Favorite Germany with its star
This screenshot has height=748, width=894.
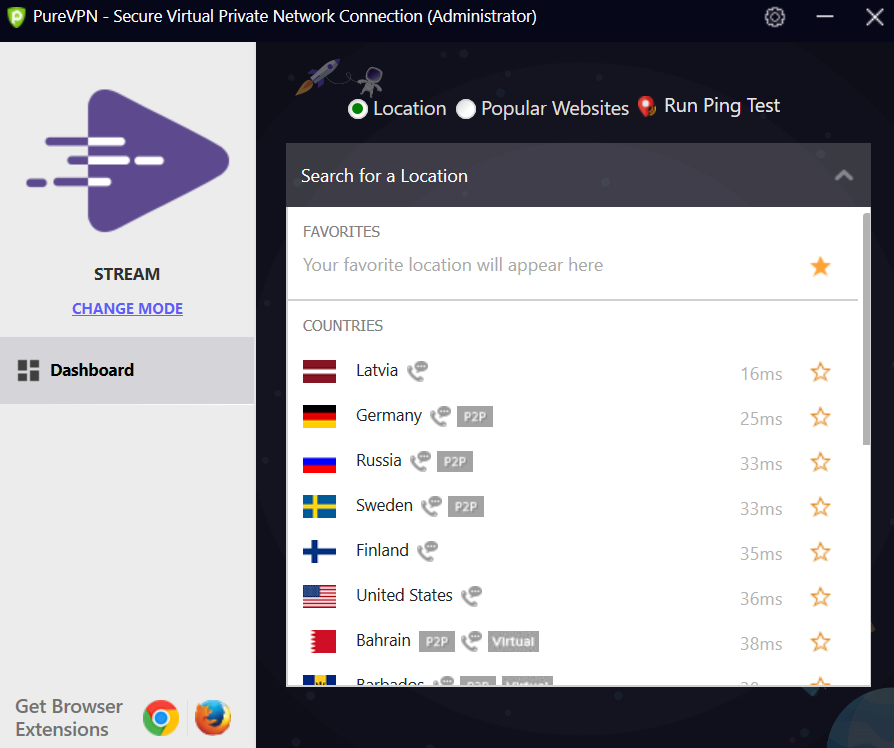click(x=820, y=417)
